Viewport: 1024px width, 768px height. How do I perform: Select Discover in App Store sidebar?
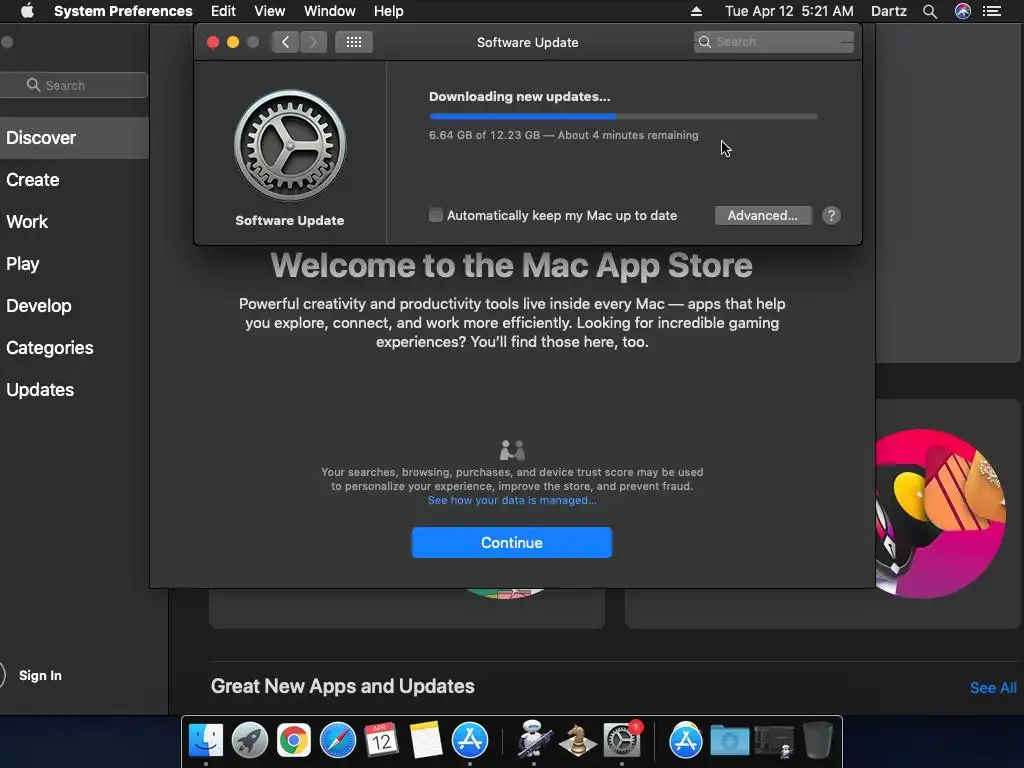tap(74, 138)
